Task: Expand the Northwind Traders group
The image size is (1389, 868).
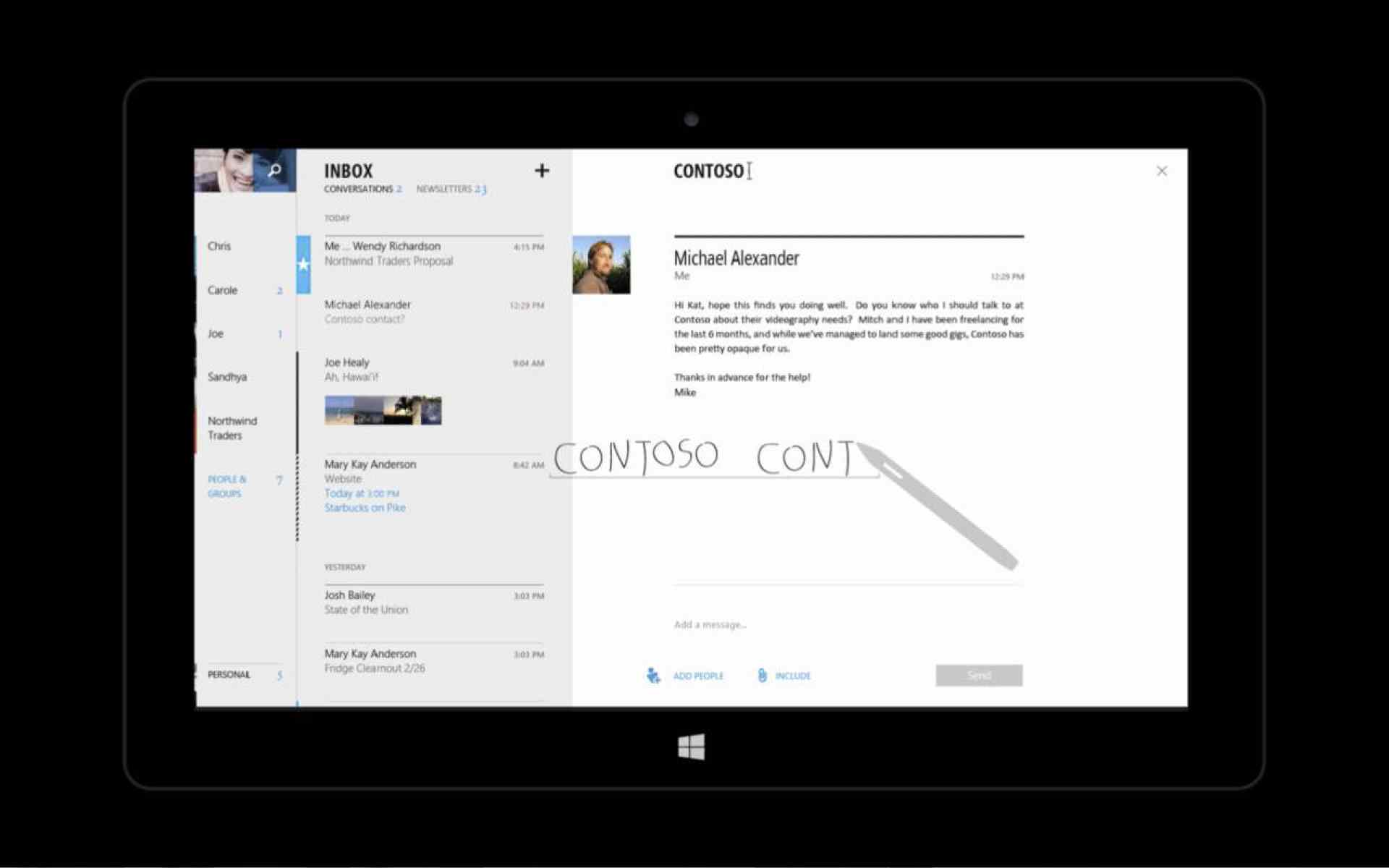Action: (233, 427)
